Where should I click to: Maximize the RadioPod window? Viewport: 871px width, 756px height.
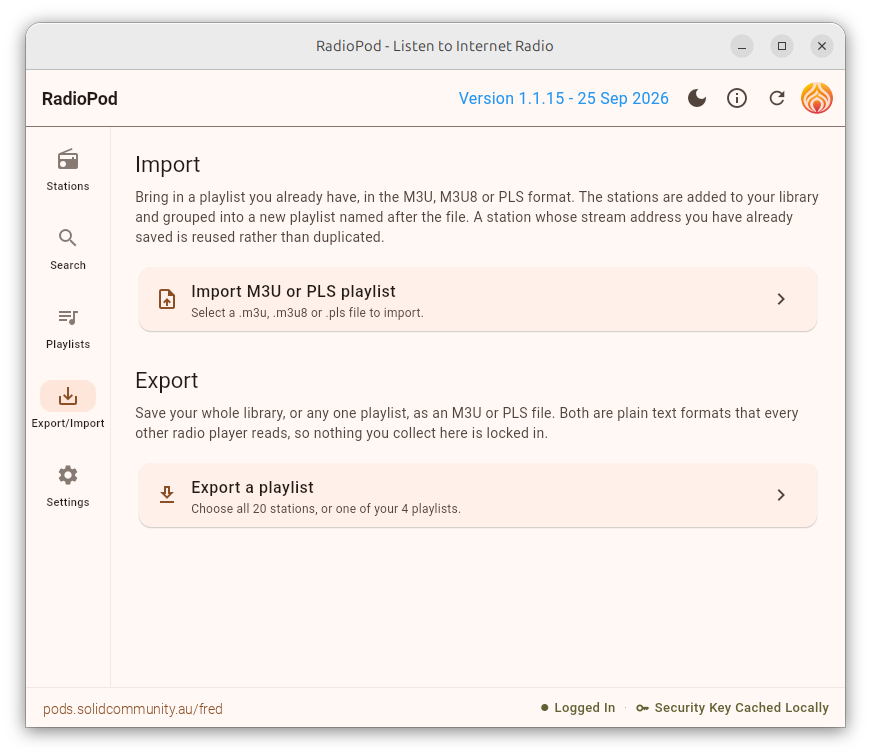[x=782, y=46]
